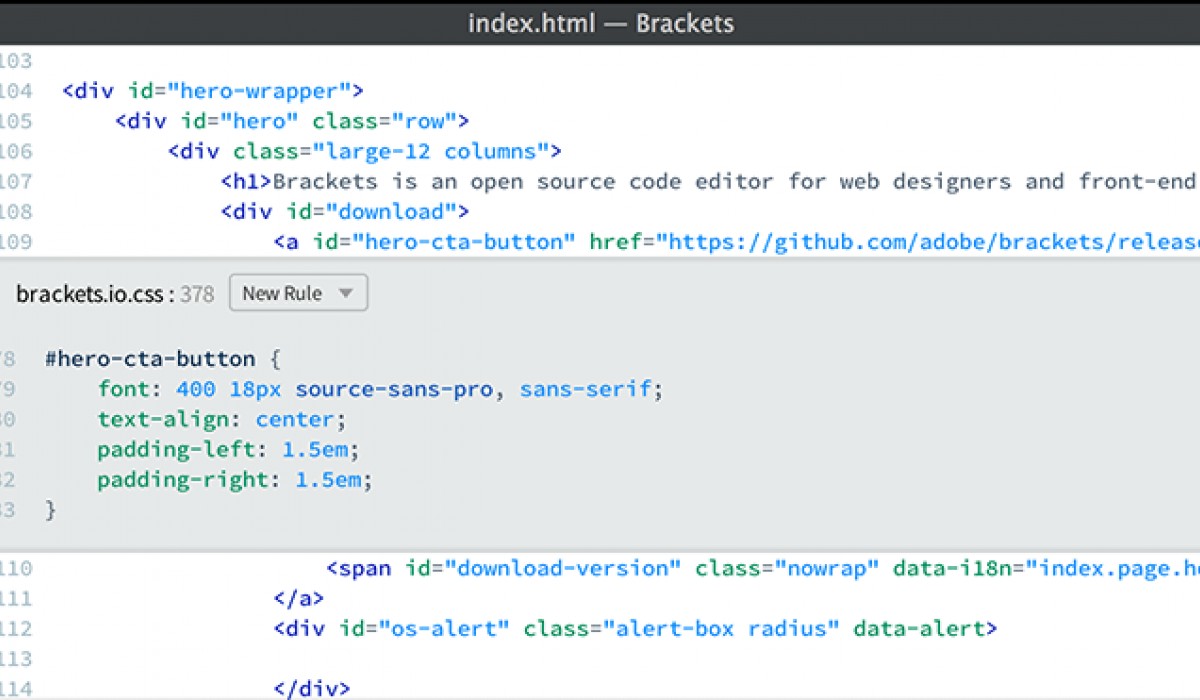Click the h1 tag on line 107

point(246,181)
